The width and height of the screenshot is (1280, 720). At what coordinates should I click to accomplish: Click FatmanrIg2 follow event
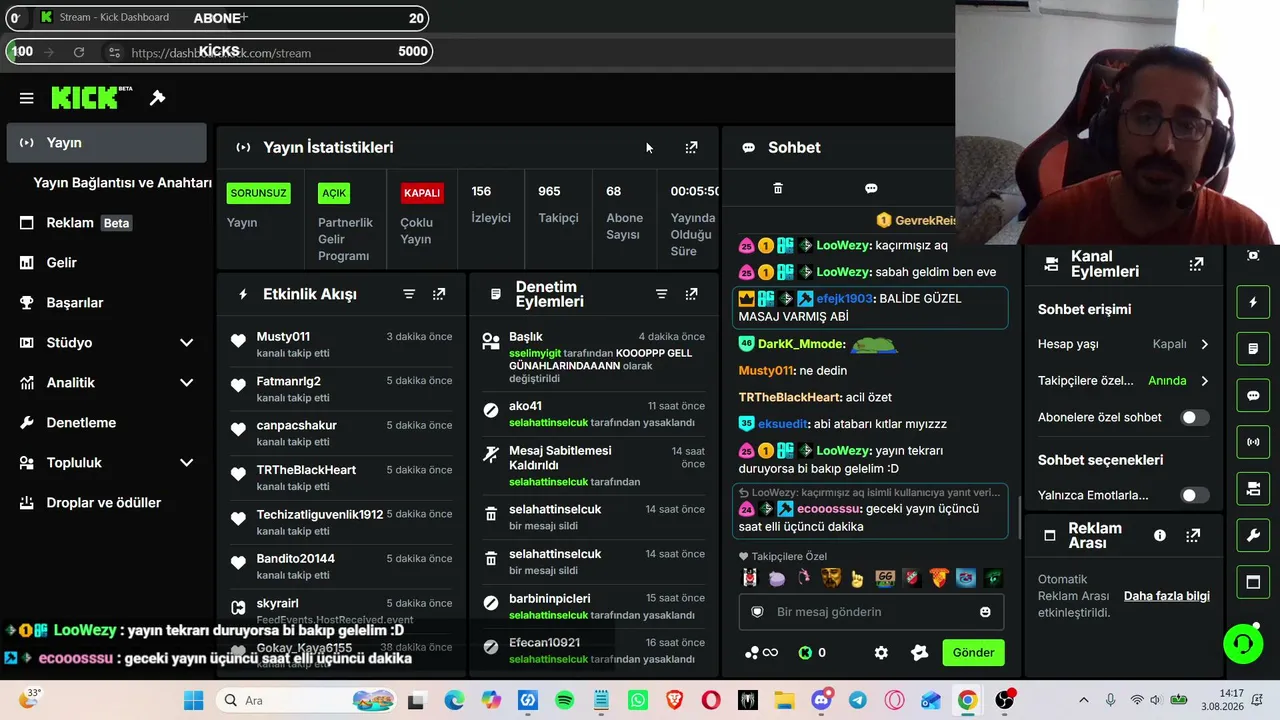341,389
